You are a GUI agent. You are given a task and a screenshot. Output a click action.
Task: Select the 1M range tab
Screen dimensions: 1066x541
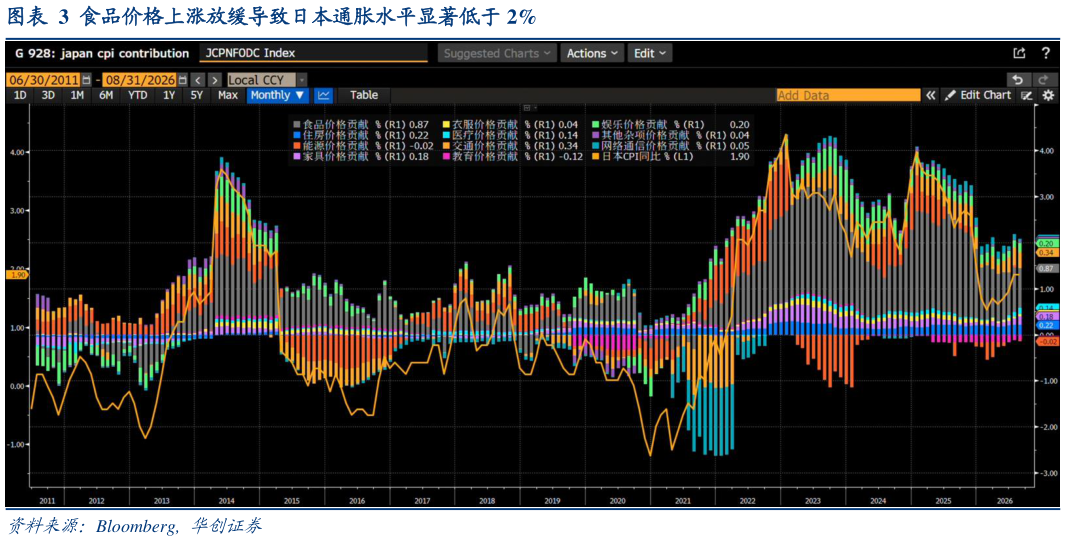pyautogui.click(x=77, y=95)
